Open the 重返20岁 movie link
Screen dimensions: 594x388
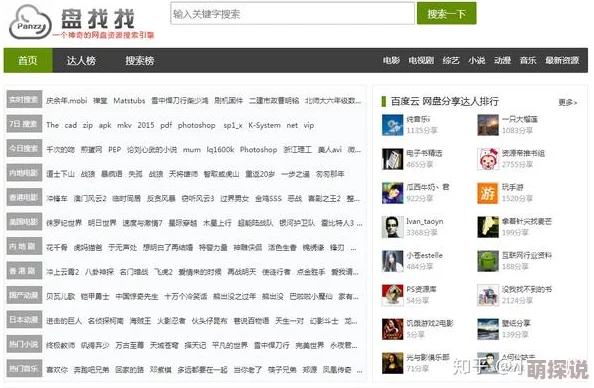pos(260,174)
